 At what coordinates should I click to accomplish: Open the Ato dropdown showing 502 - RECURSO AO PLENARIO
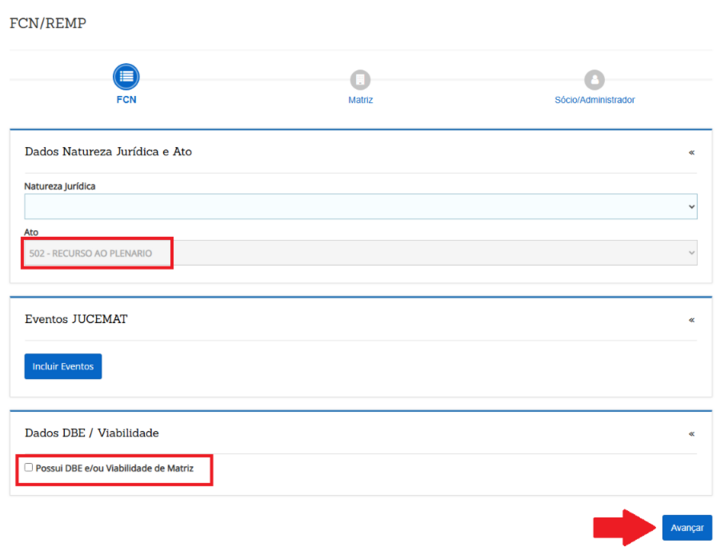(x=360, y=253)
